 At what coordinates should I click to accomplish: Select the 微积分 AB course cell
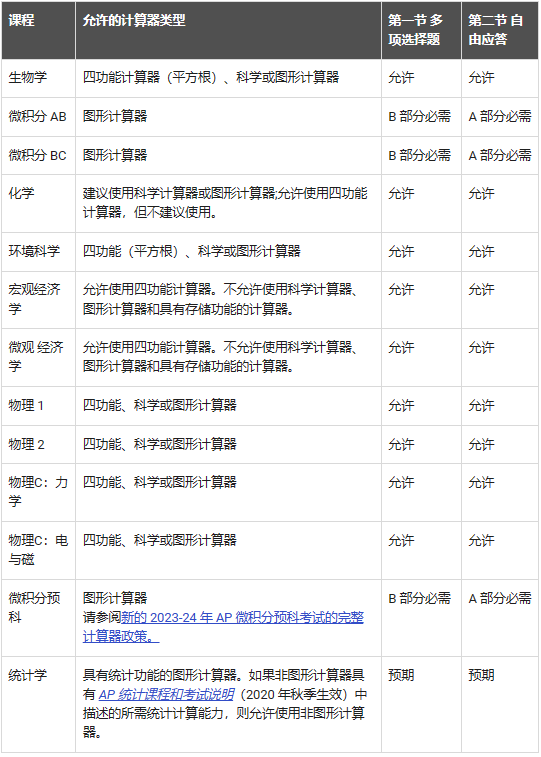click(38, 117)
